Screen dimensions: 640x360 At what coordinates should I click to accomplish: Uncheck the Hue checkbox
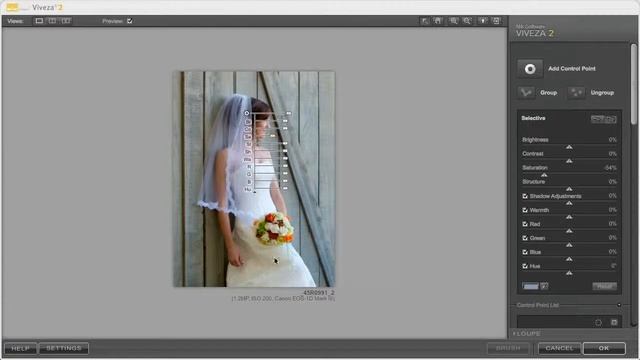point(525,266)
